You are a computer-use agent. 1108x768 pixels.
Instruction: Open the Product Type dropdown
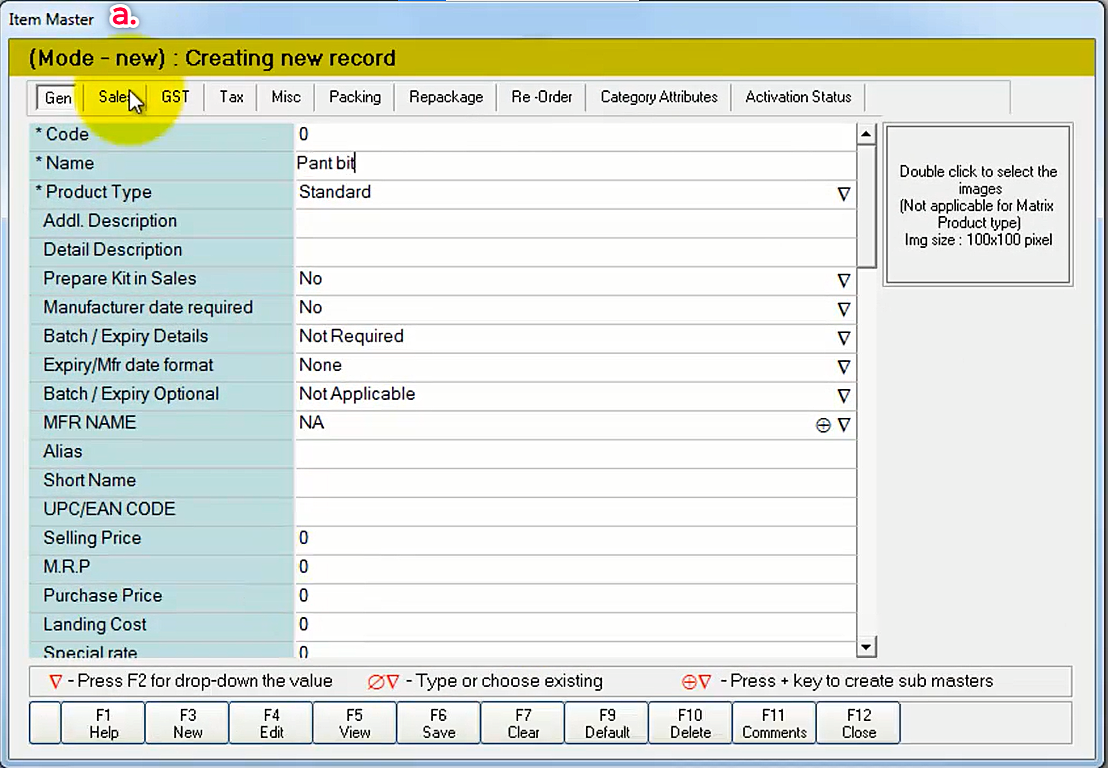844,194
